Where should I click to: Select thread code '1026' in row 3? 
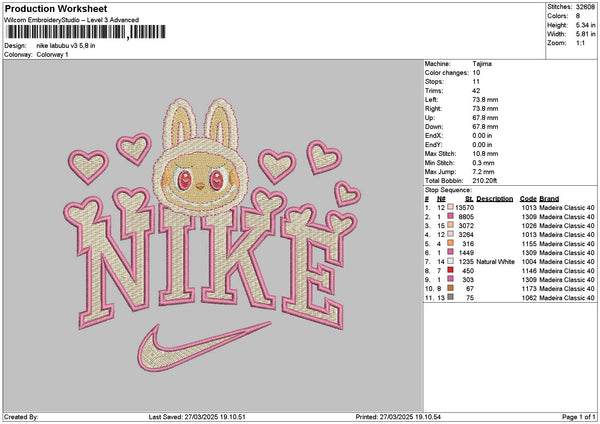click(x=529, y=226)
